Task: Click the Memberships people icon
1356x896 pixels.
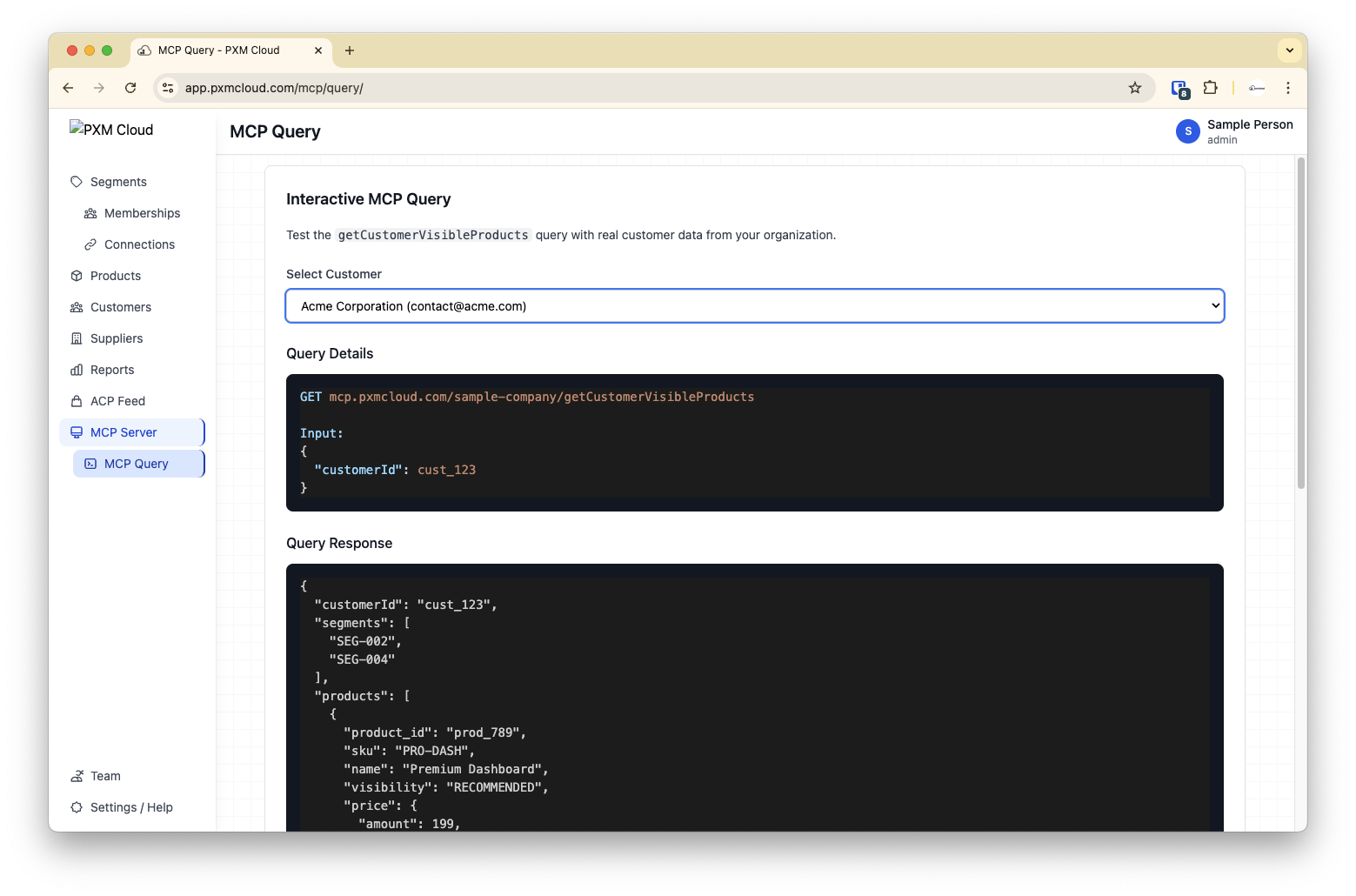Action: pos(90,213)
